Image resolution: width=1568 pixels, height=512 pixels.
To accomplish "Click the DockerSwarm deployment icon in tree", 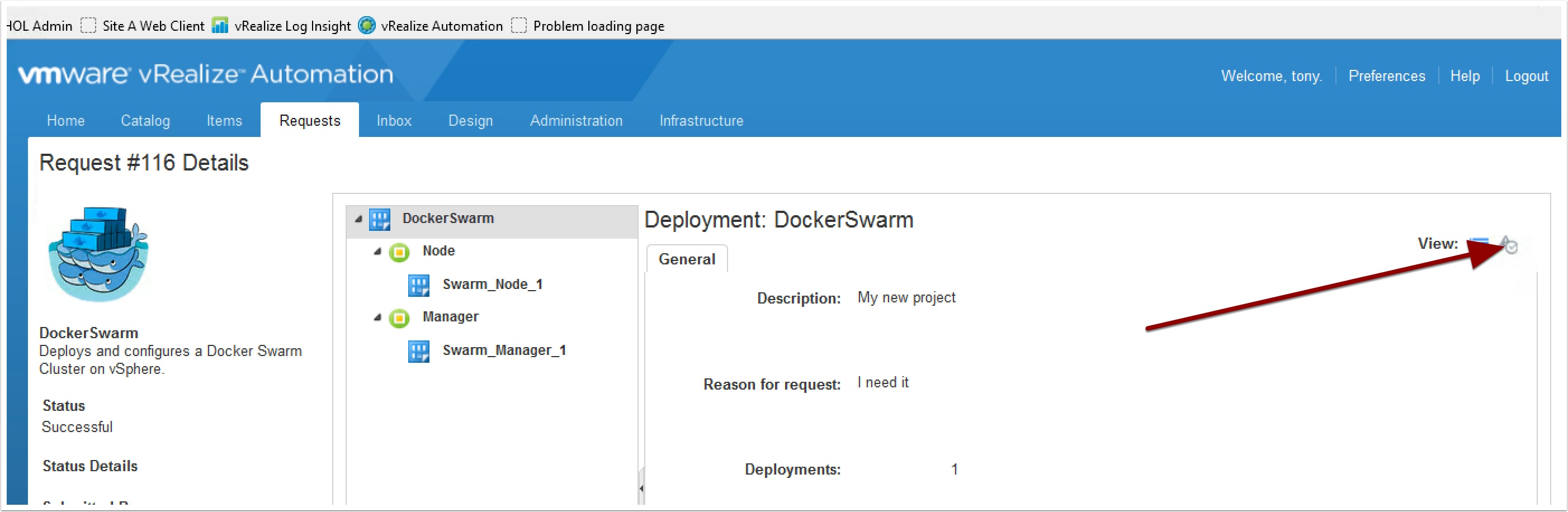I will tap(380, 220).
